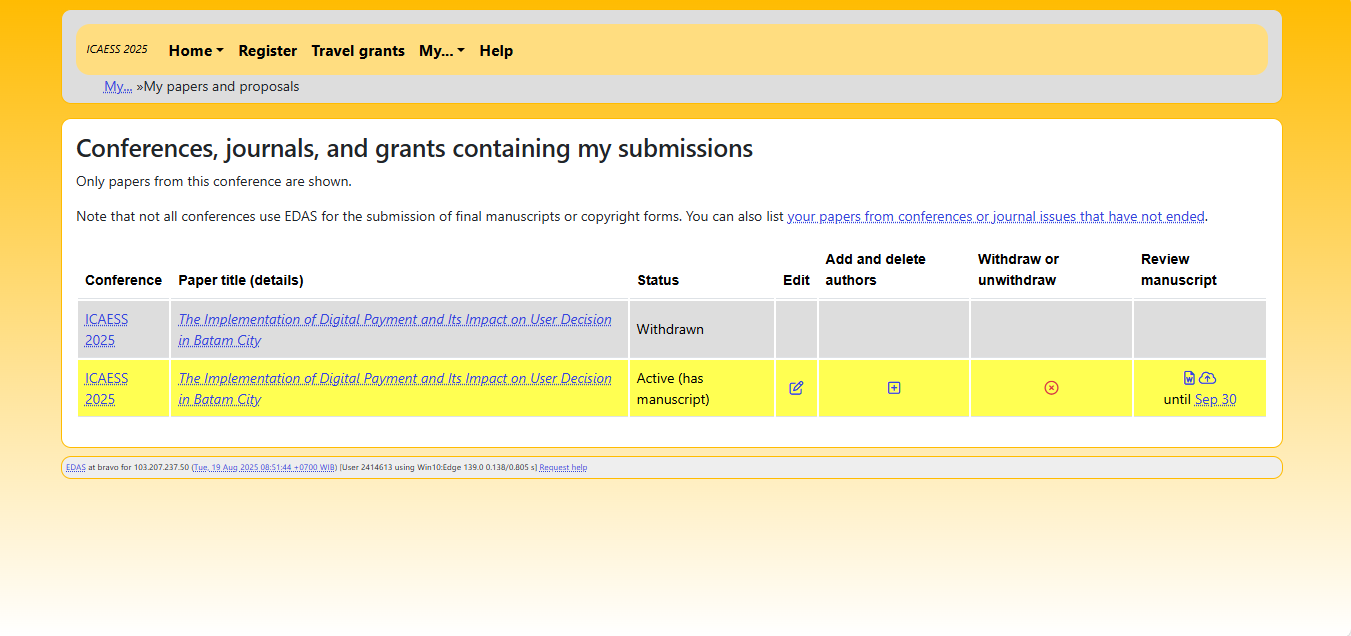Select Help in the navigation bar
Screen dimensions: 1351x636
point(496,51)
